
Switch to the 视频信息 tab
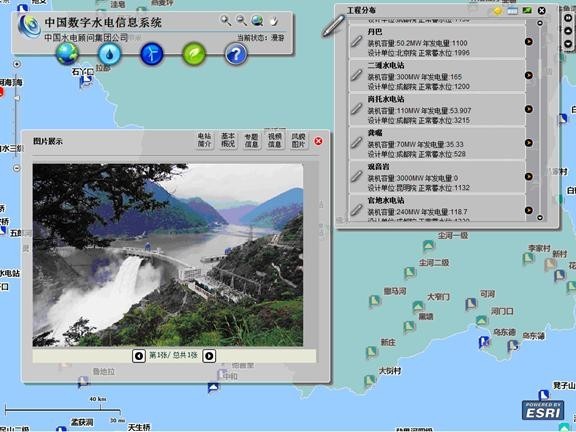[x=275, y=140]
